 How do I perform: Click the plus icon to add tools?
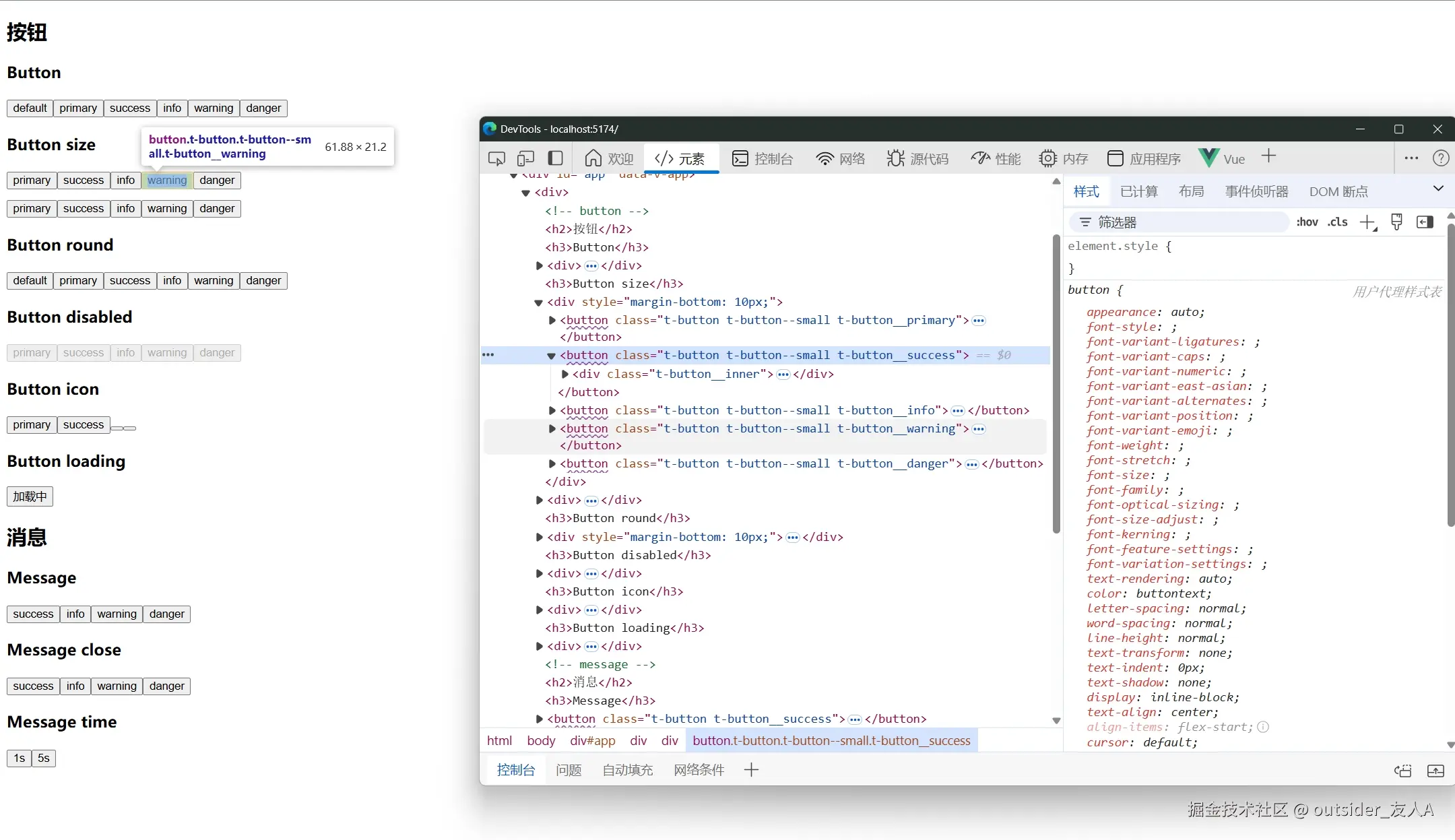(1268, 156)
